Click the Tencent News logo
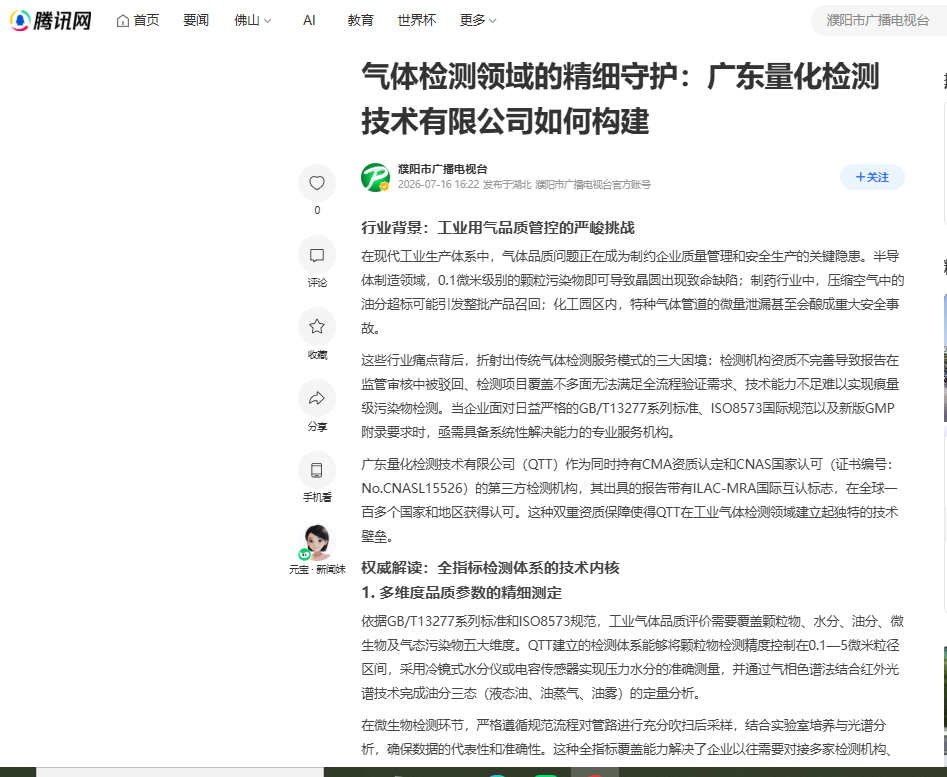The height and width of the screenshot is (777, 947). (x=51, y=21)
